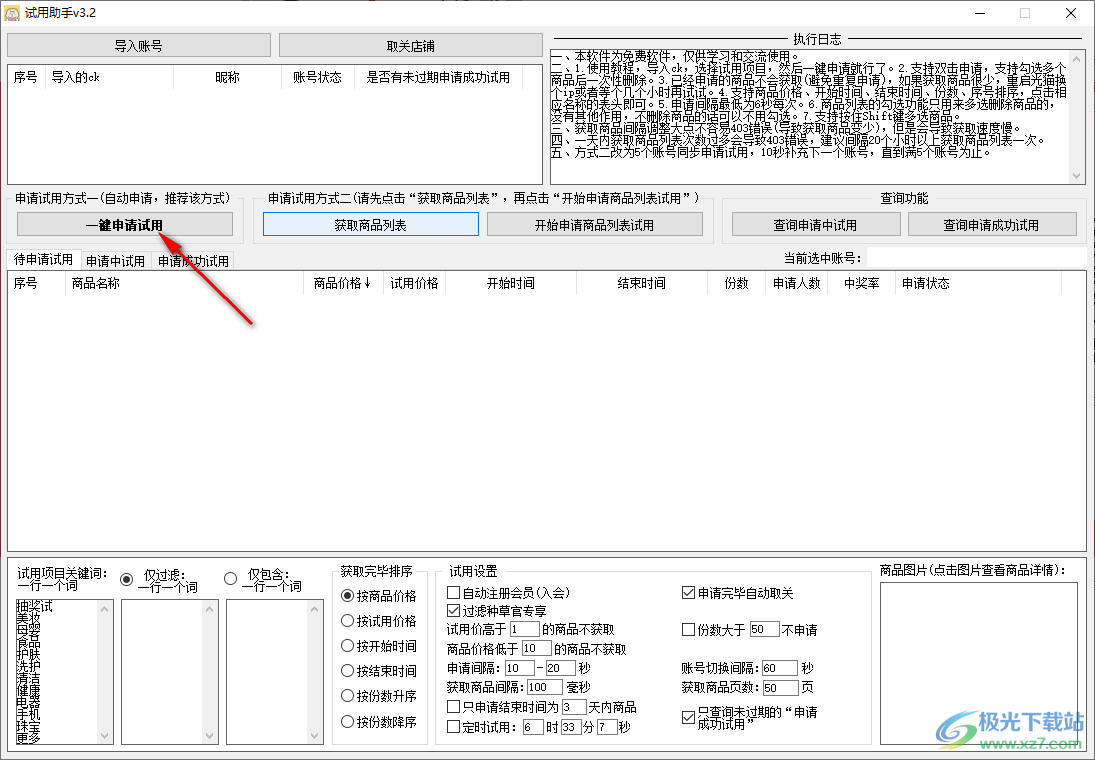The width and height of the screenshot is (1095, 760).
Task: Enable 只申请结束时间为 checkbox
Action: pos(453,707)
